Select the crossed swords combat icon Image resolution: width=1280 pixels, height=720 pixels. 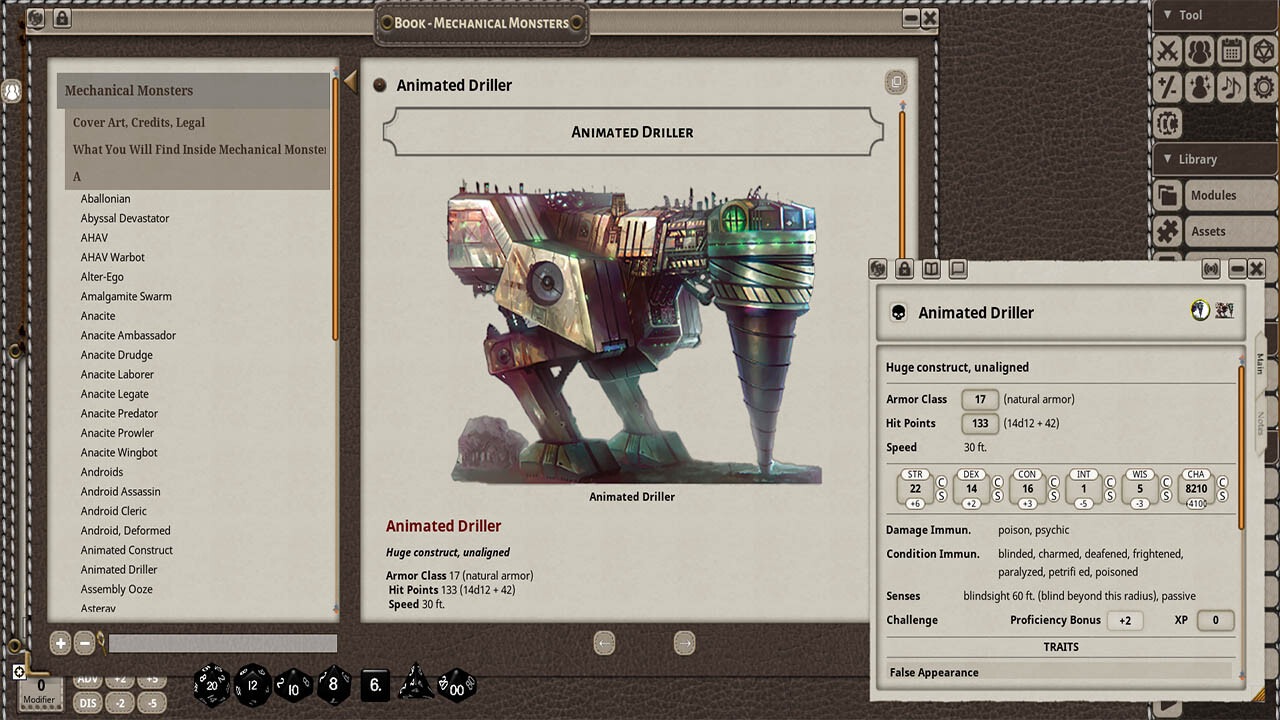1166,51
